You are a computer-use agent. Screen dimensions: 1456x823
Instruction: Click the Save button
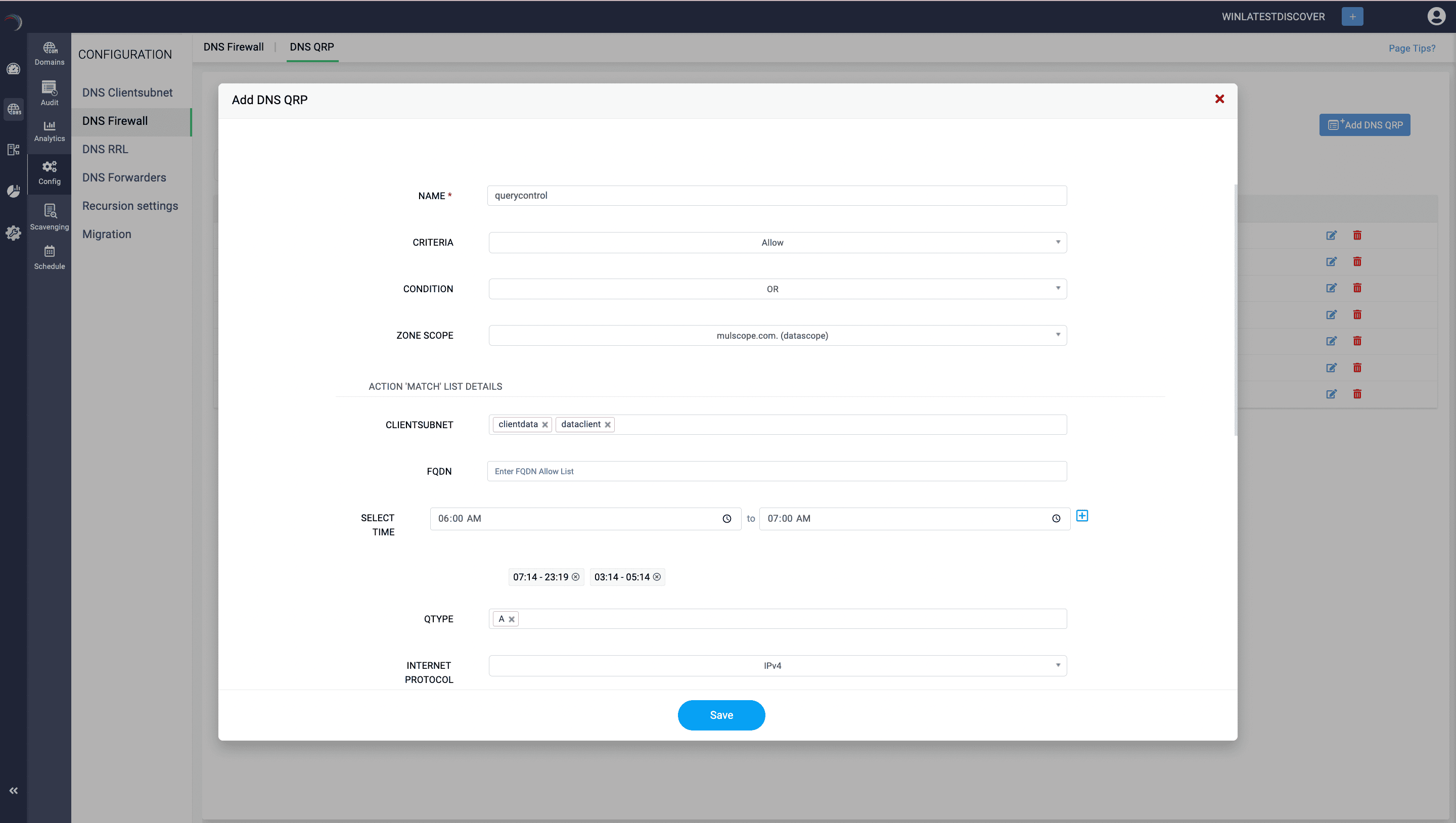tap(721, 715)
